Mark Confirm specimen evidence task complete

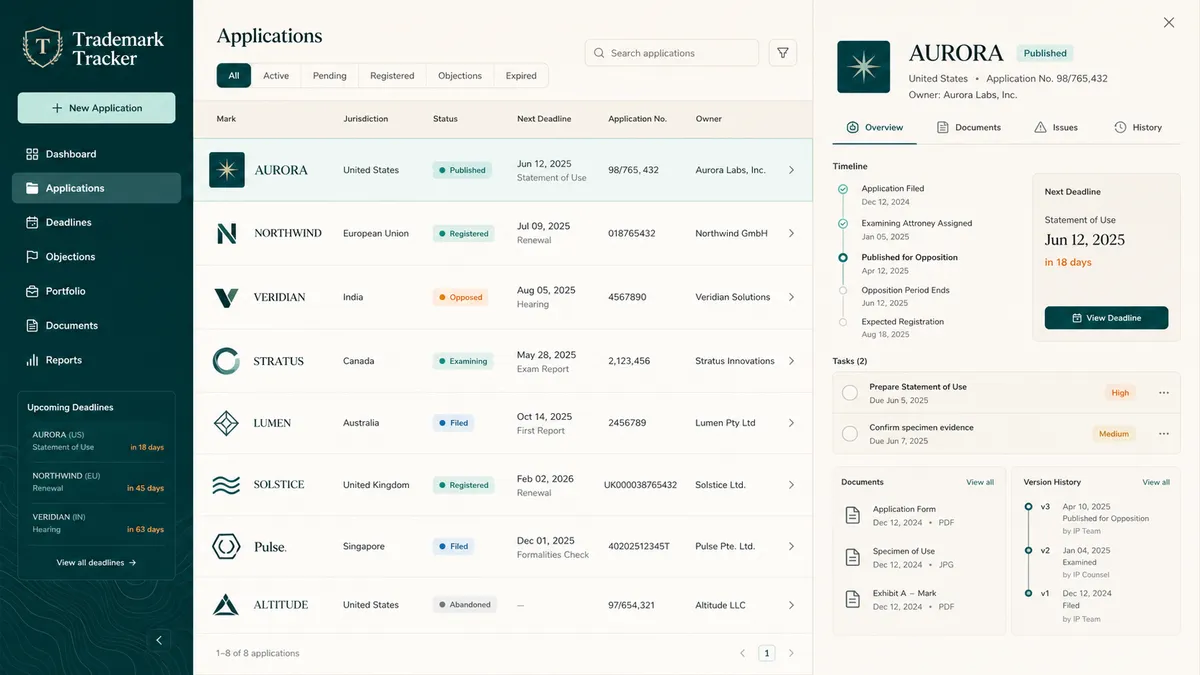tap(850, 434)
